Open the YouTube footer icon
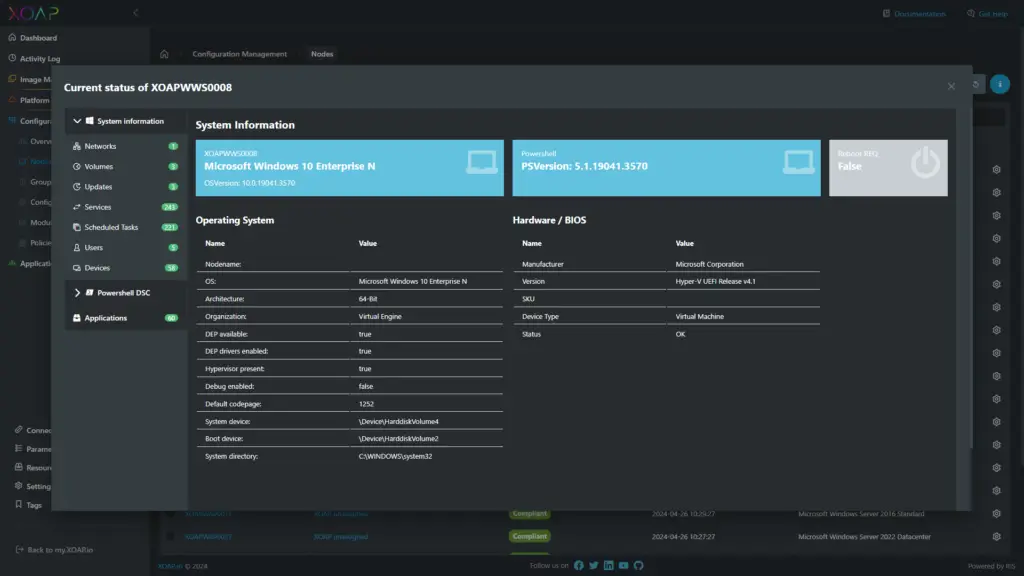 coord(624,566)
